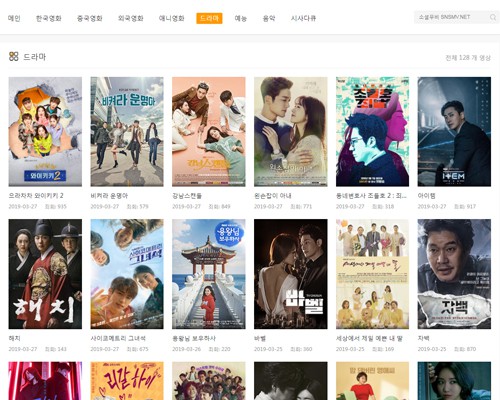500x400 pixels.
Task: Go to the 중국영화 category
Action: (x=90, y=18)
